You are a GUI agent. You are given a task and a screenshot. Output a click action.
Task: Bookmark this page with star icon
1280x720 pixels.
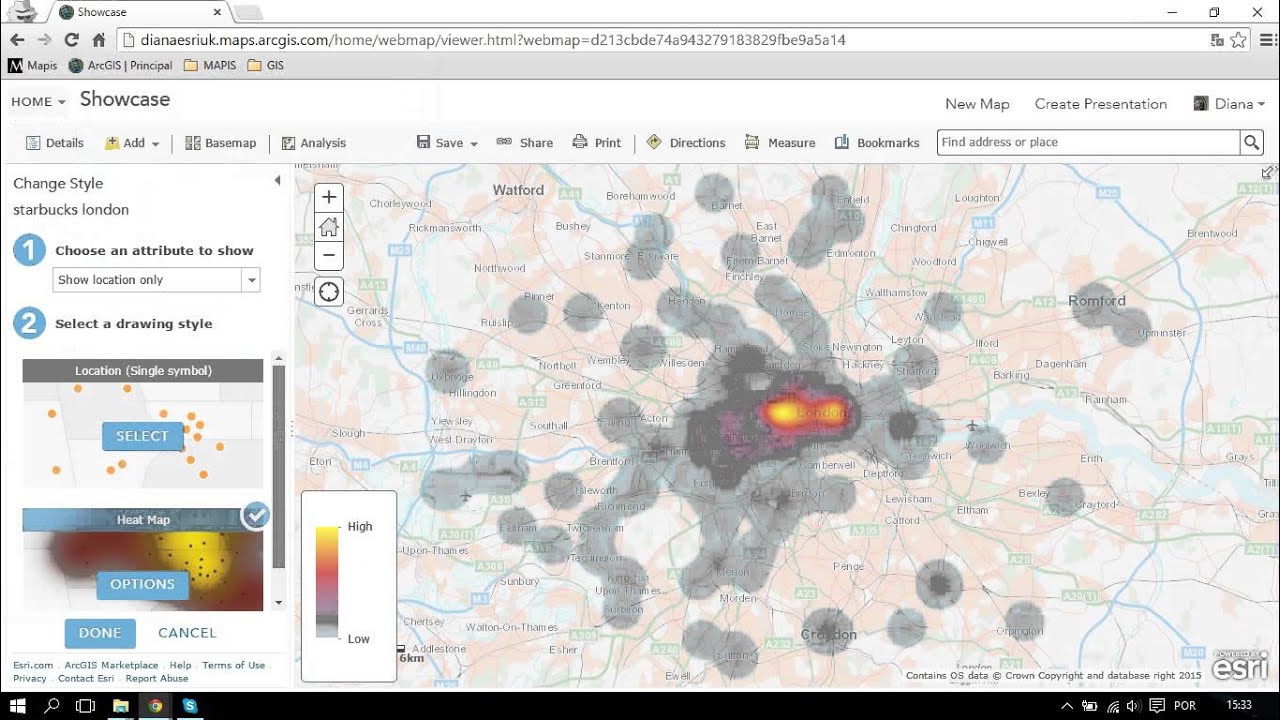1239,40
